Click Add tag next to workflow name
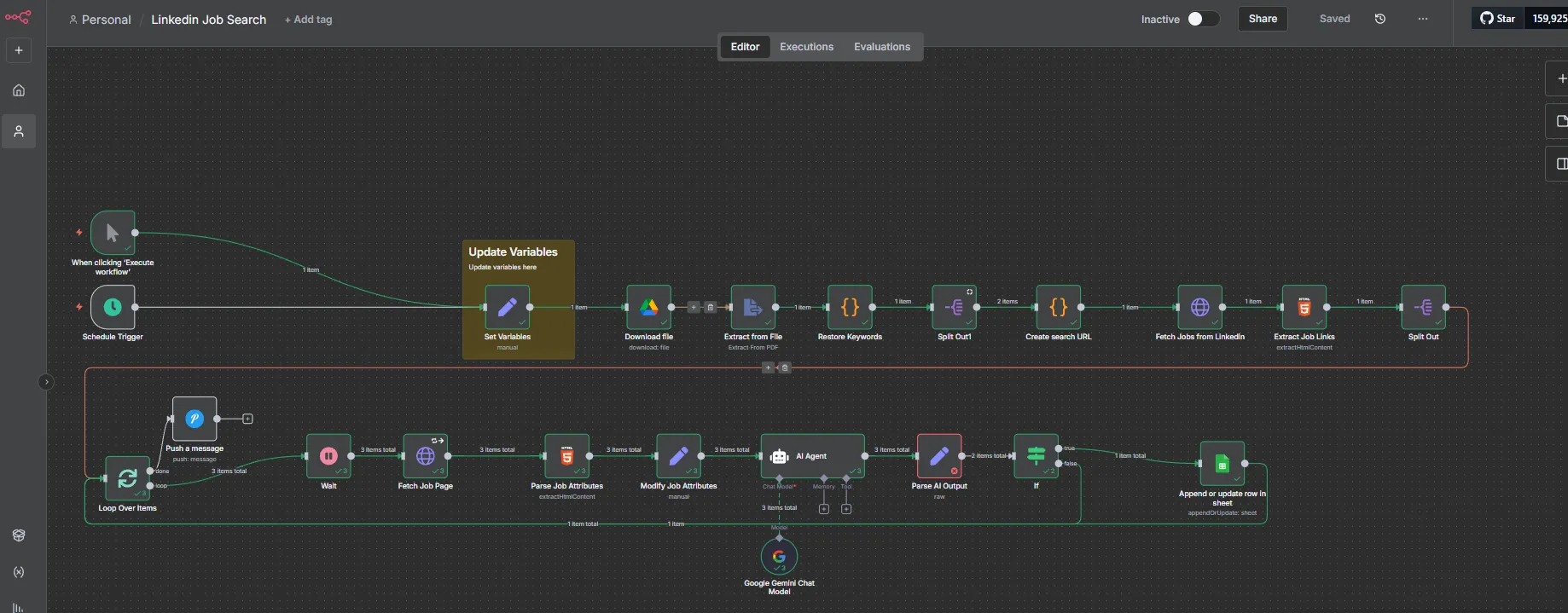The height and width of the screenshot is (613, 1568). point(309,20)
